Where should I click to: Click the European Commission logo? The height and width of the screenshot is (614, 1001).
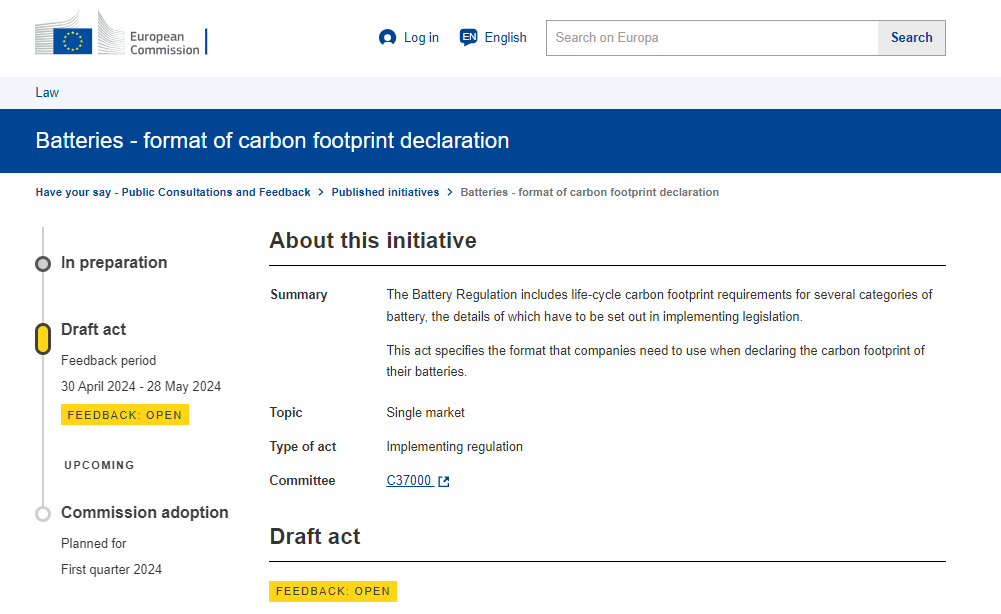[121, 33]
